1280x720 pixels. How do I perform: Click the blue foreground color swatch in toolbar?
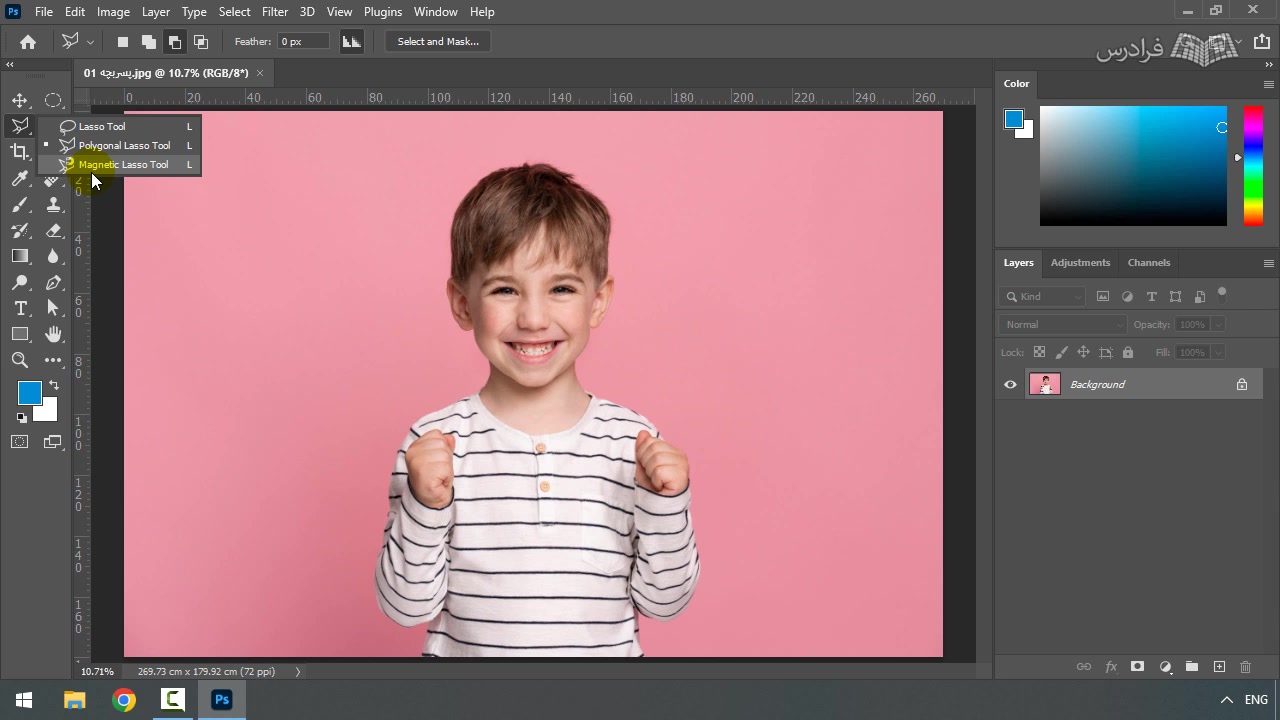click(28, 392)
